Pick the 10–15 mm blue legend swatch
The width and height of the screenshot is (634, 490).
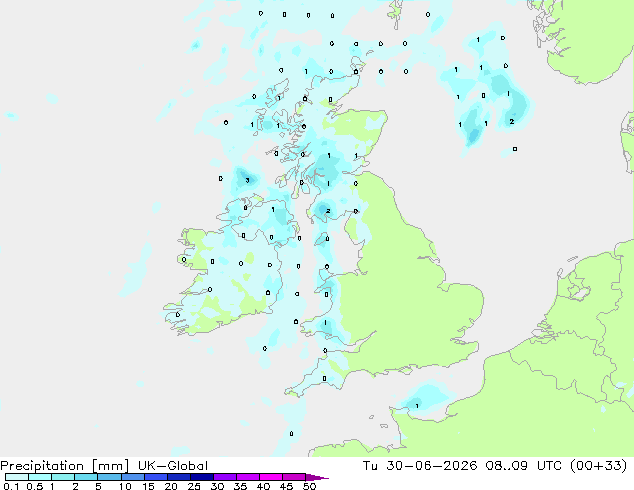(x=132, y=477)
